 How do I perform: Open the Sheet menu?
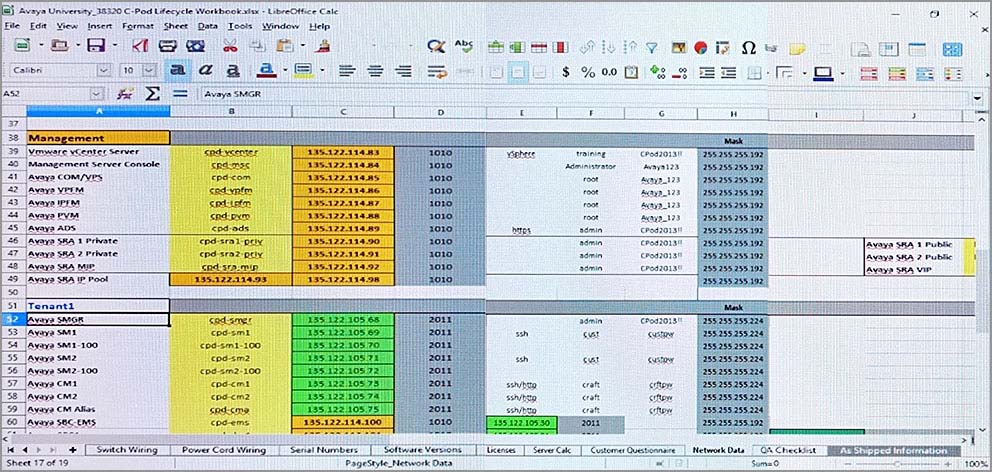175,26
